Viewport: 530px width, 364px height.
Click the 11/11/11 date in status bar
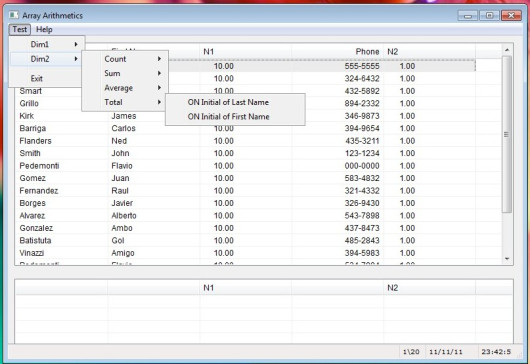446,352
